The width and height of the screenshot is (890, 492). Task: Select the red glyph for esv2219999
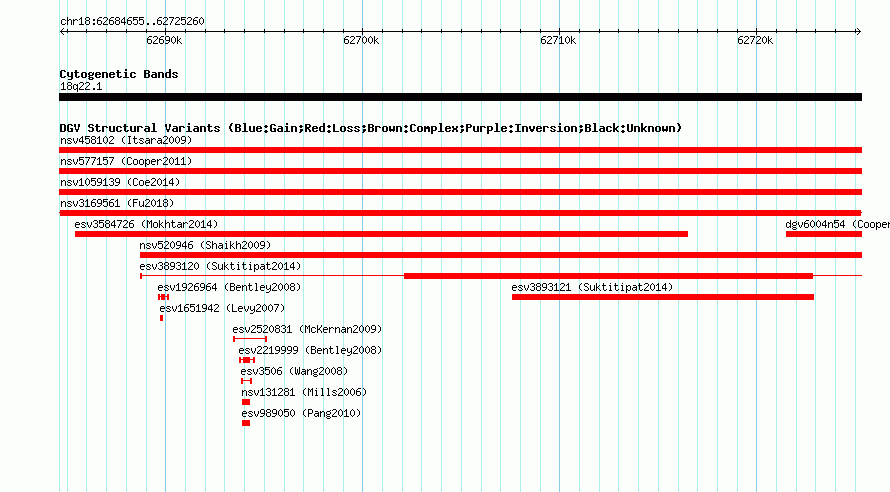(x=247, y=360)
